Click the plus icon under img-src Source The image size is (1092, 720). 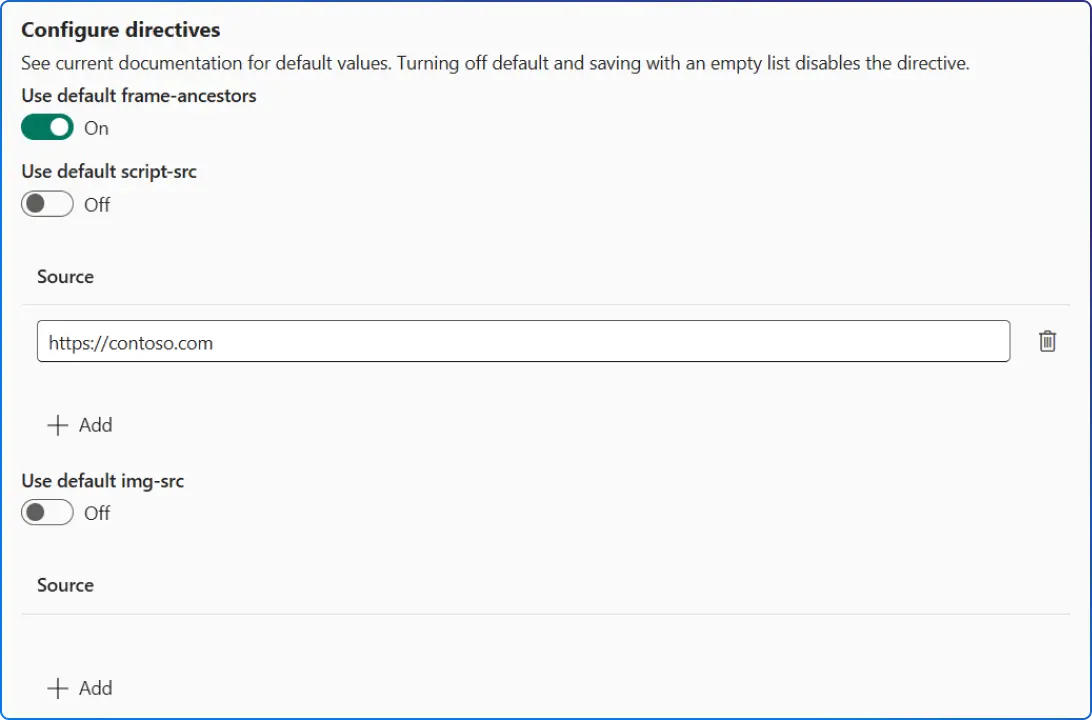point(58,687)
